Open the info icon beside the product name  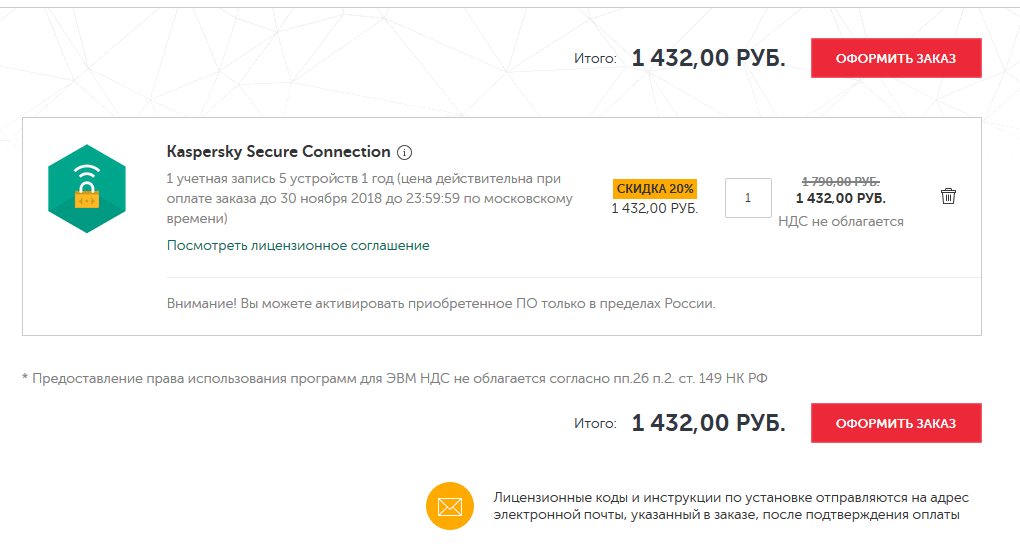(405, 153)
